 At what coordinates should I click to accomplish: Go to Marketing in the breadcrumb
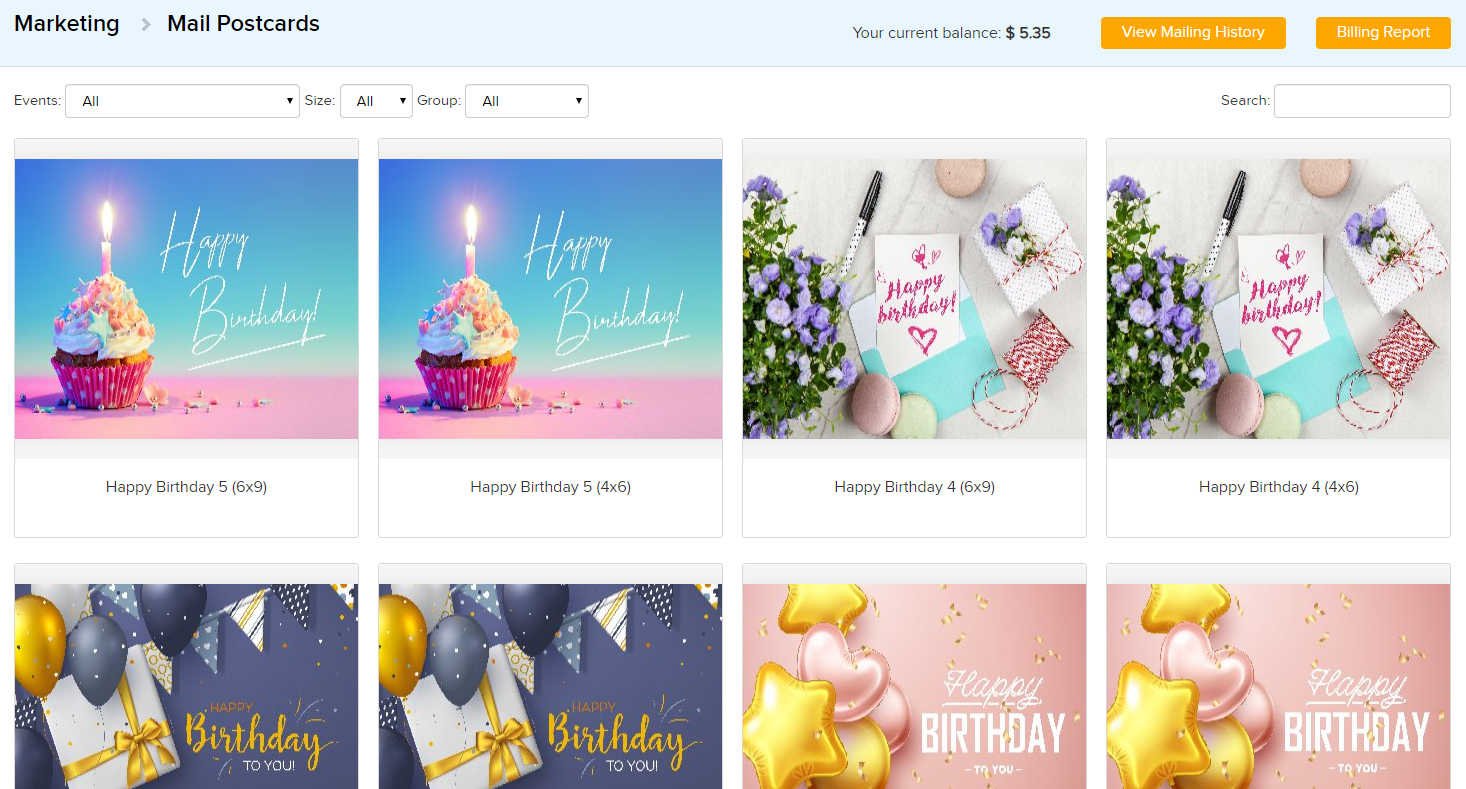(x=67, y=24)
